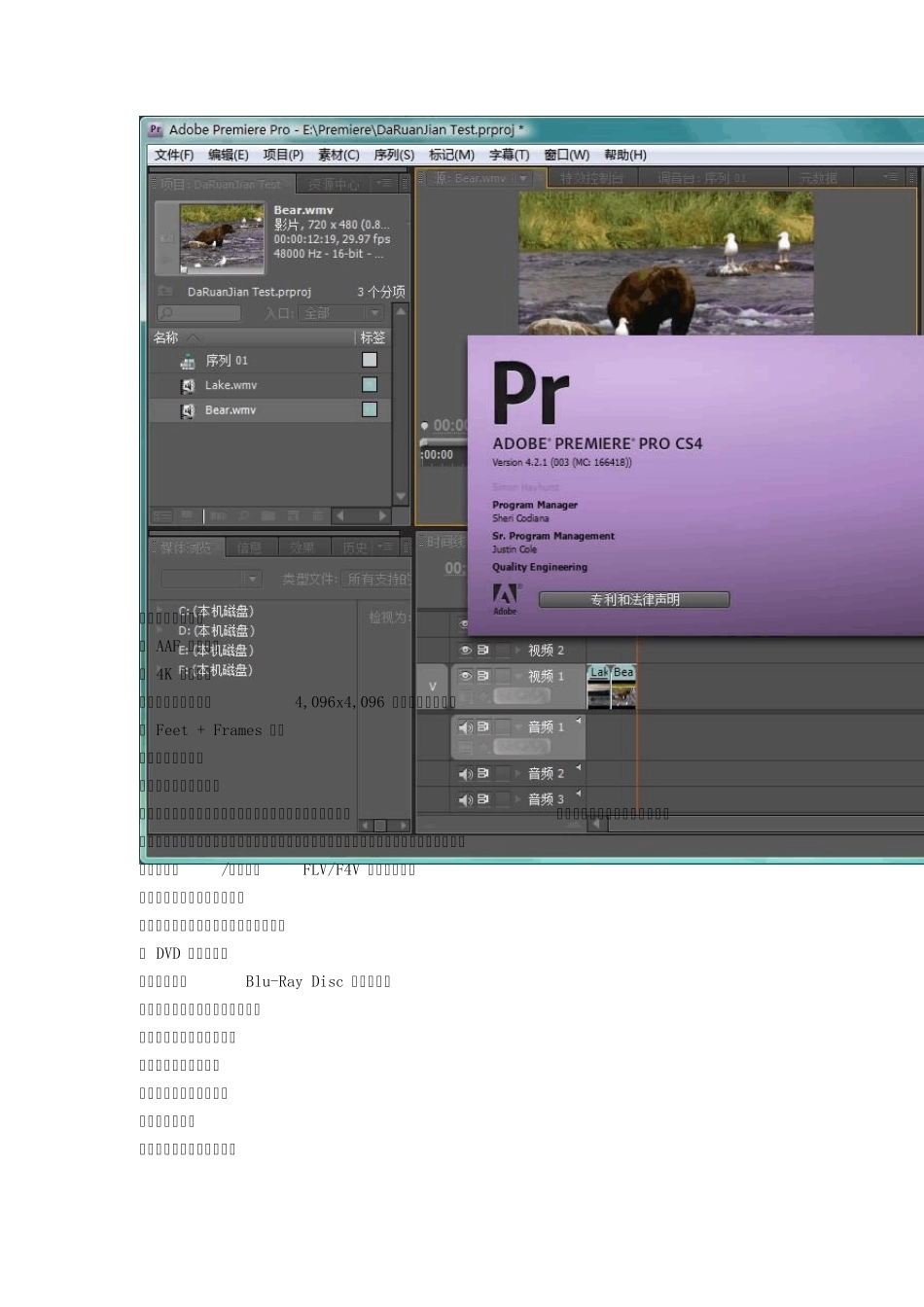
Task: Click the 序列 01 sequence icon
Action: pyautogui.click(x=187, y=361)
